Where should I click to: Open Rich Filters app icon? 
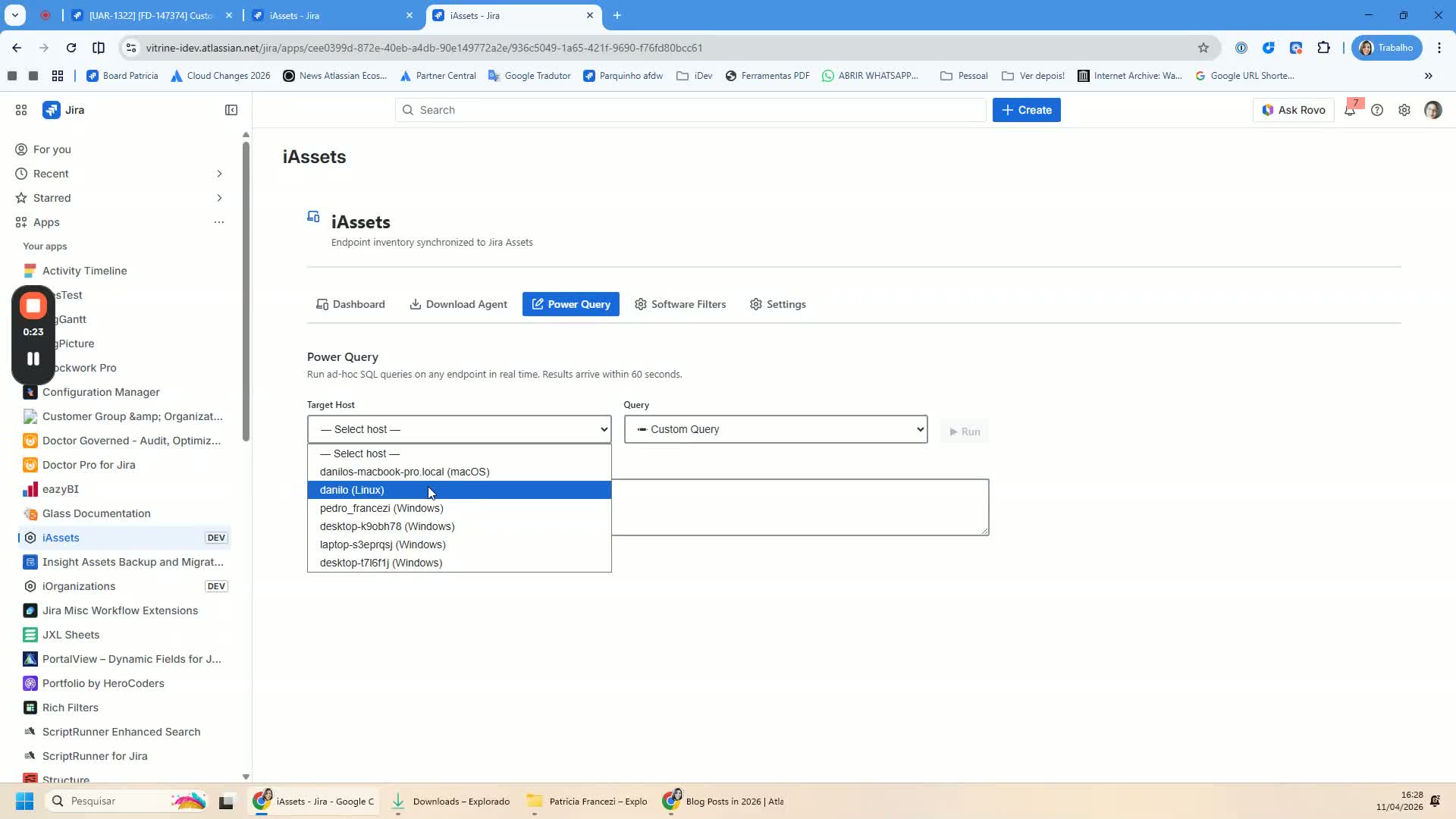tap(30, 708)
